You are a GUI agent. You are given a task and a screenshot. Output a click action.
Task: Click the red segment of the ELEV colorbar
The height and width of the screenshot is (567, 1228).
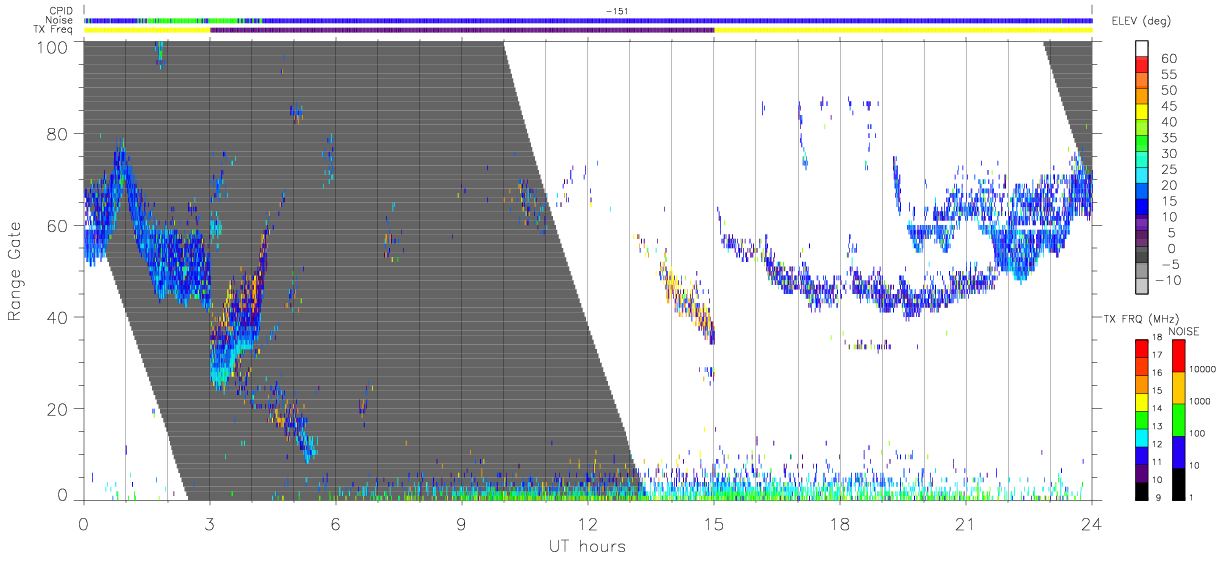1142,65
